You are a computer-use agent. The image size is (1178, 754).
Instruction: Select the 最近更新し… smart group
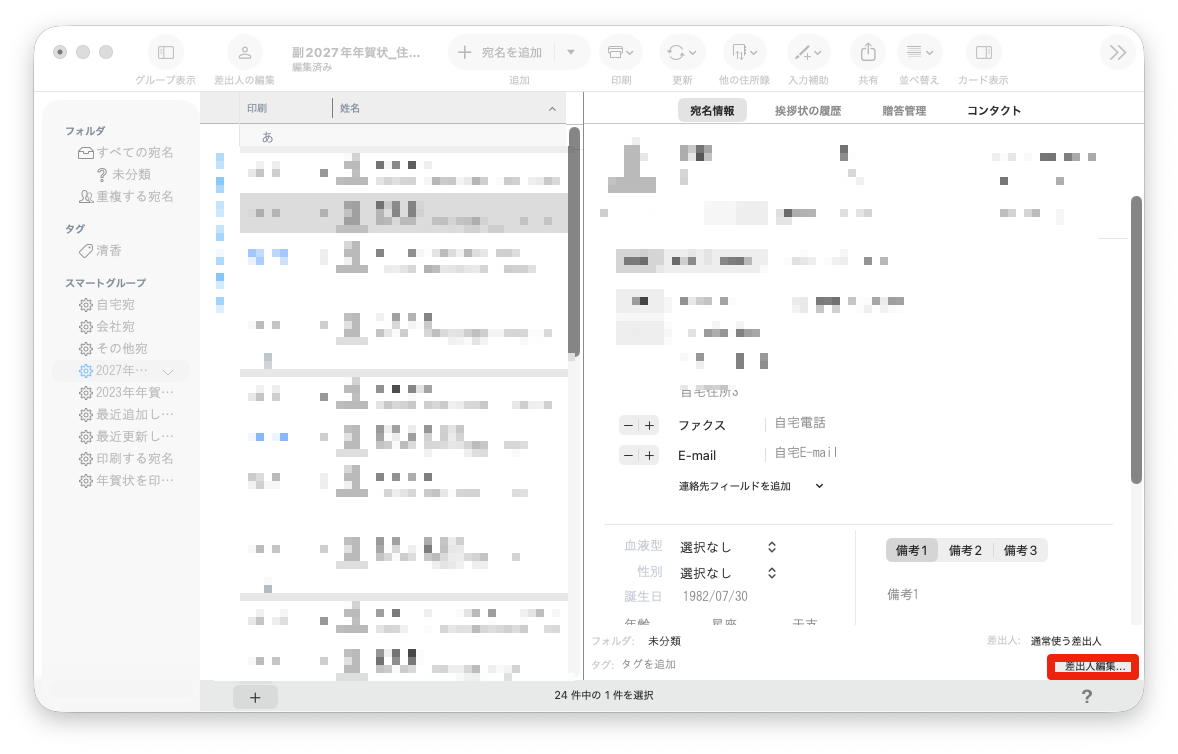(125, 436)
